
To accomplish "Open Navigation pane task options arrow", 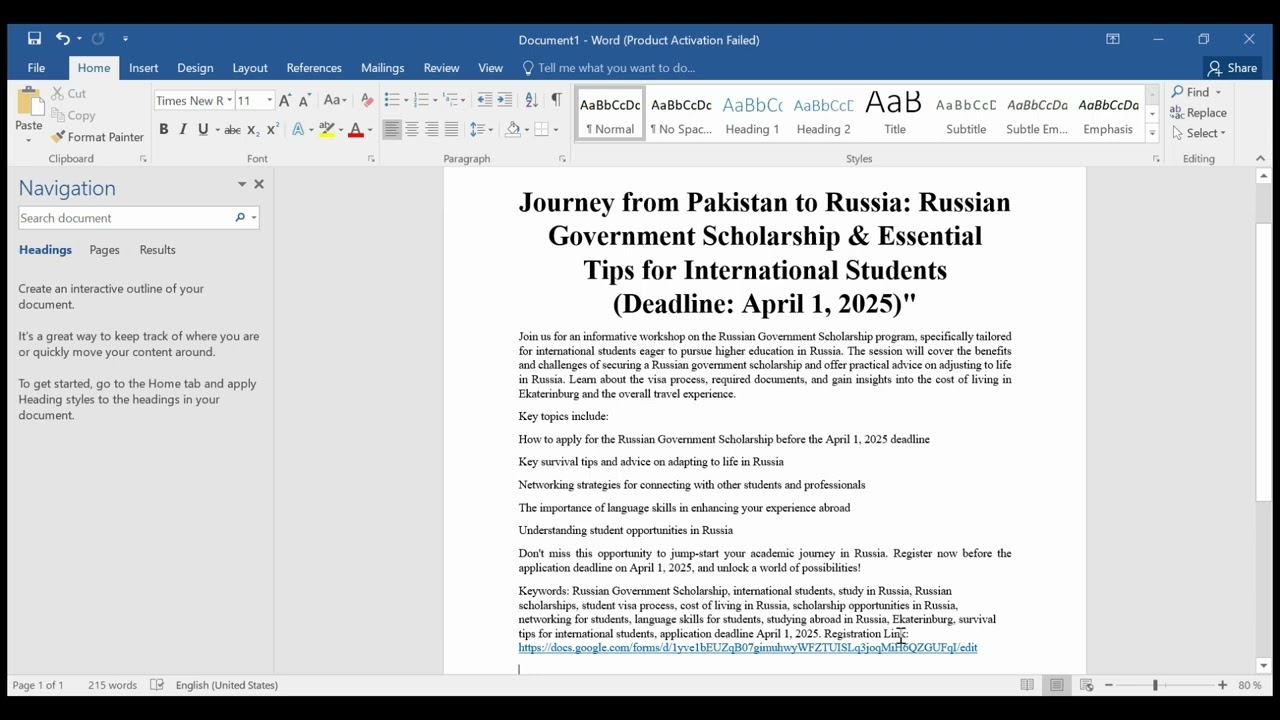I will [242, 184].
